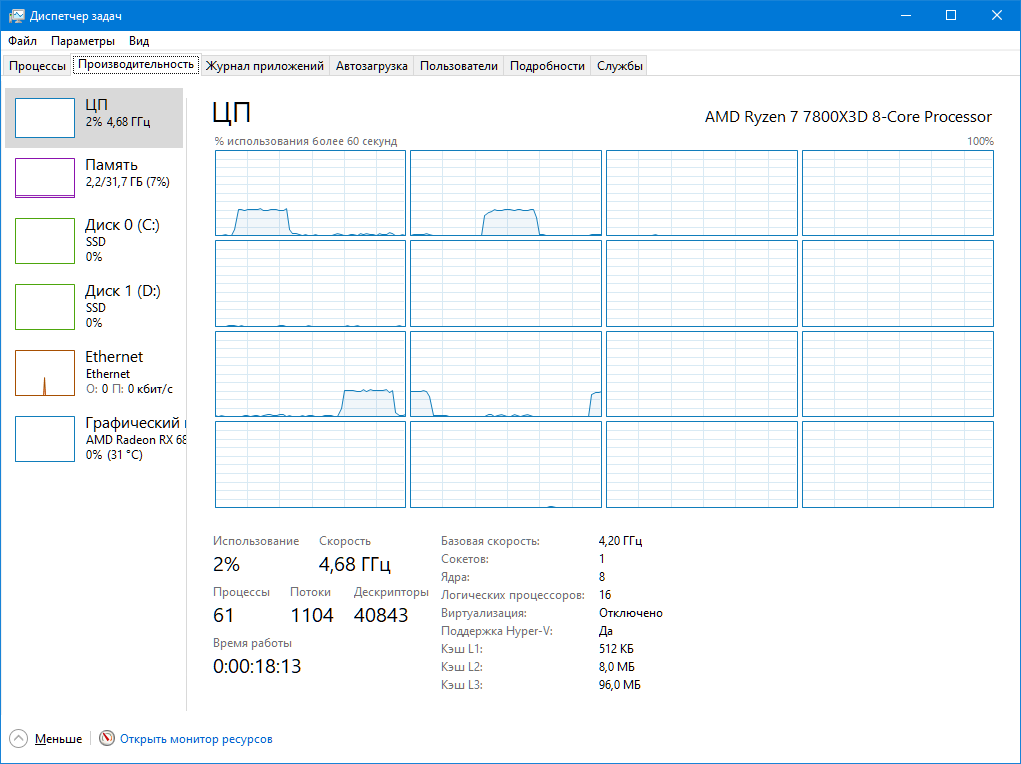
Task: Click the Ethernet О: 0 П: 0 кбит/с text
Action: pos(129,389)
